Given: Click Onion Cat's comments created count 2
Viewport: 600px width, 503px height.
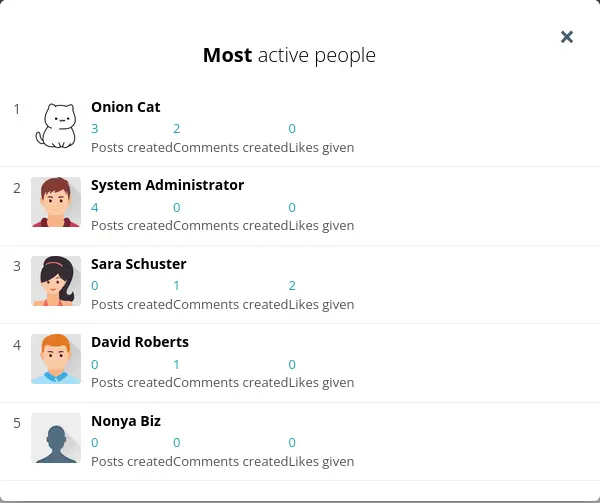Looking at the screenshot, I should (x=177, y=129).
